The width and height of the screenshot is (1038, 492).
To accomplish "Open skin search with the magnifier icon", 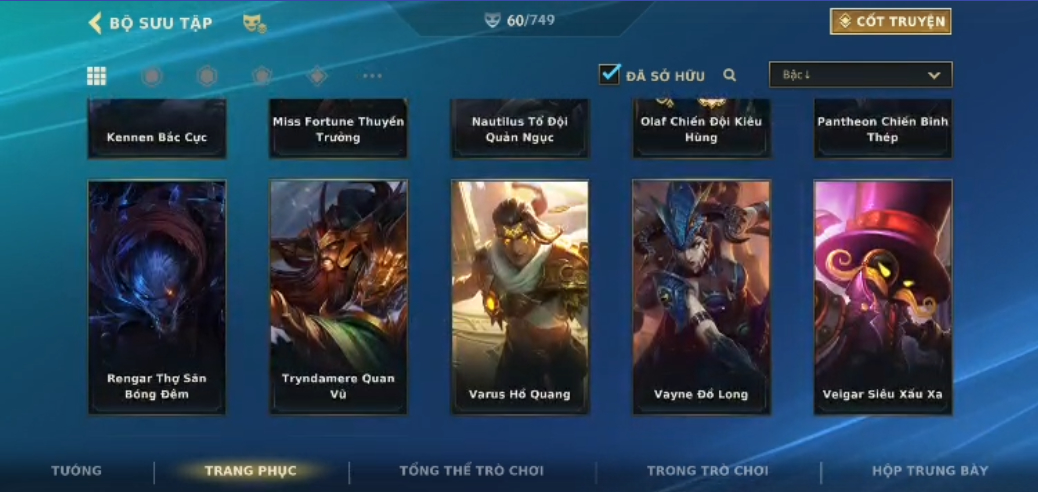I will (x=730, y=75).
